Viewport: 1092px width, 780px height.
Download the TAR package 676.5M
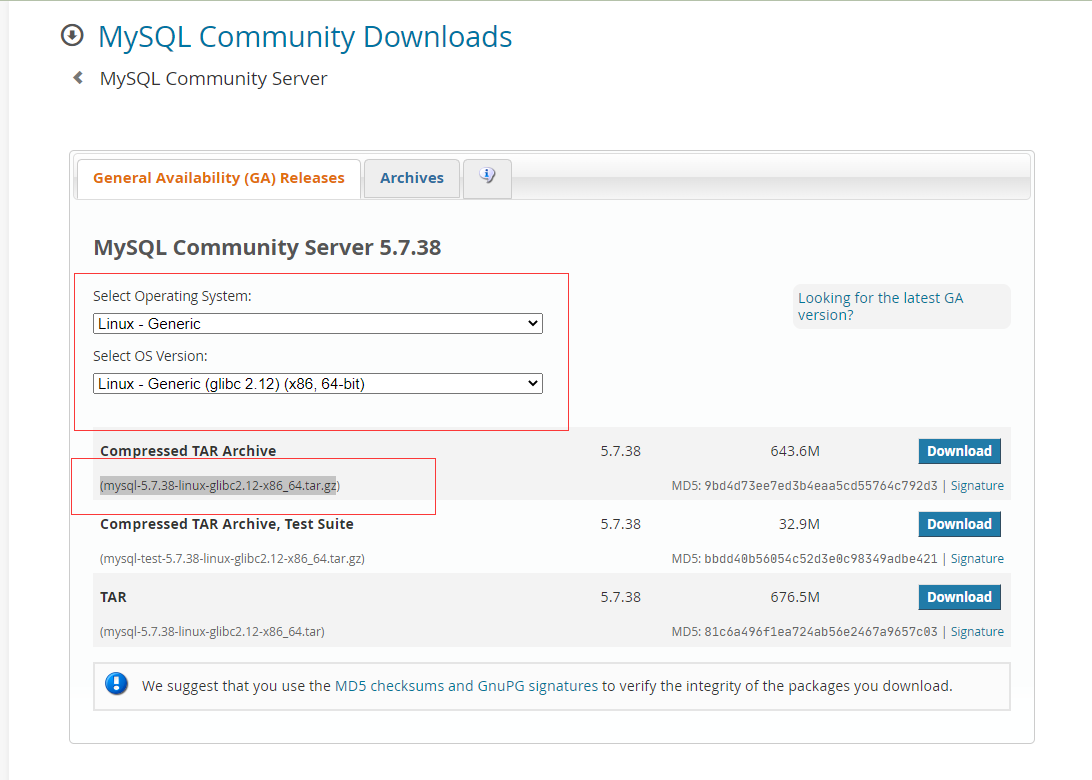click(x=959, y=598)
